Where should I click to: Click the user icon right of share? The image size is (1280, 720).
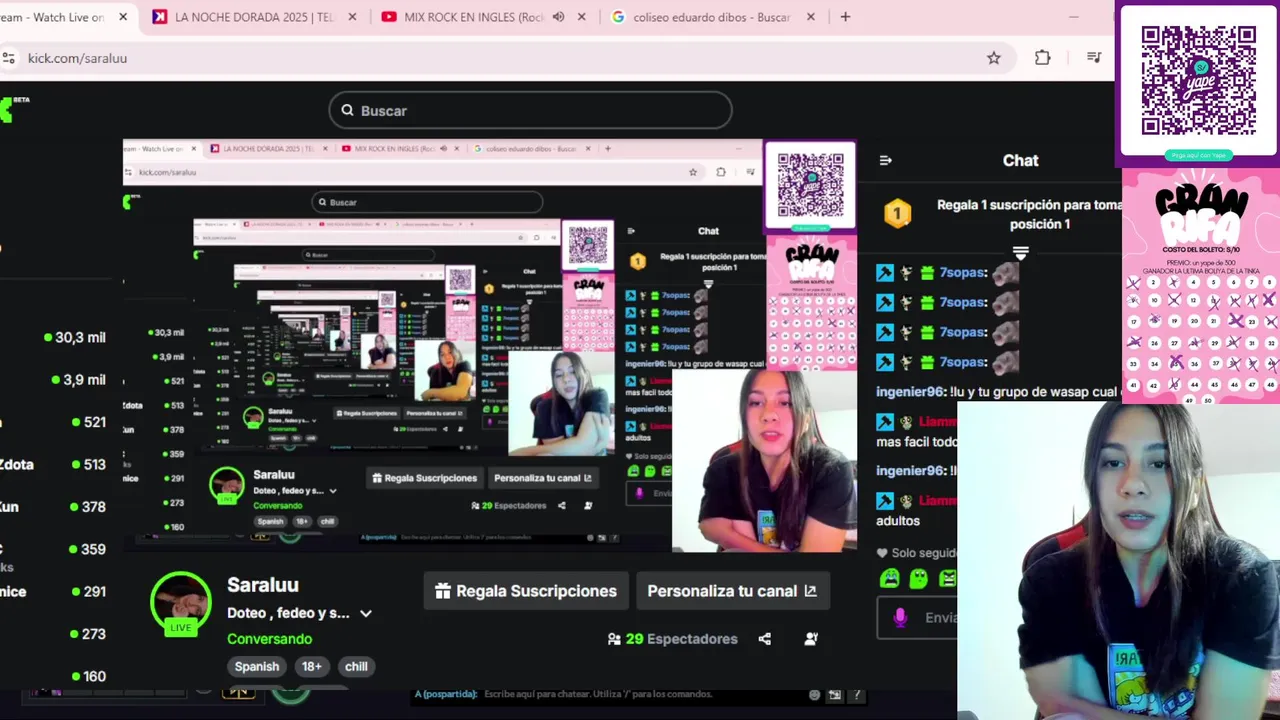[811, 639]
